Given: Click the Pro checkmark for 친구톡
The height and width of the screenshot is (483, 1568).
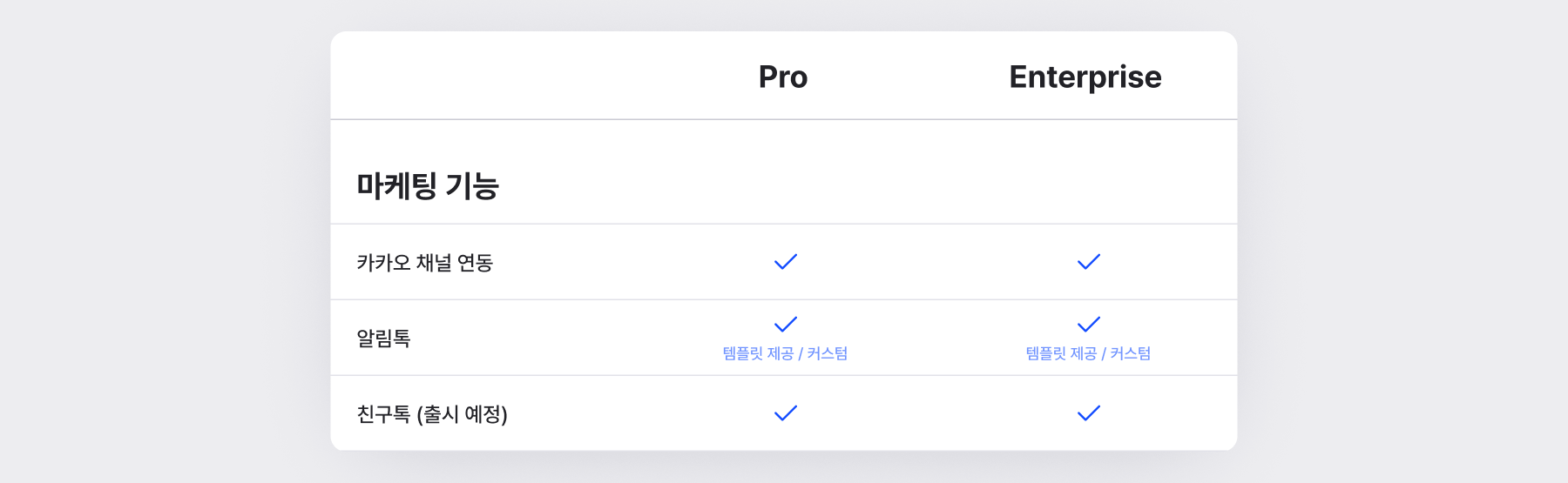Looking at the screenshot, I should 786,413.
